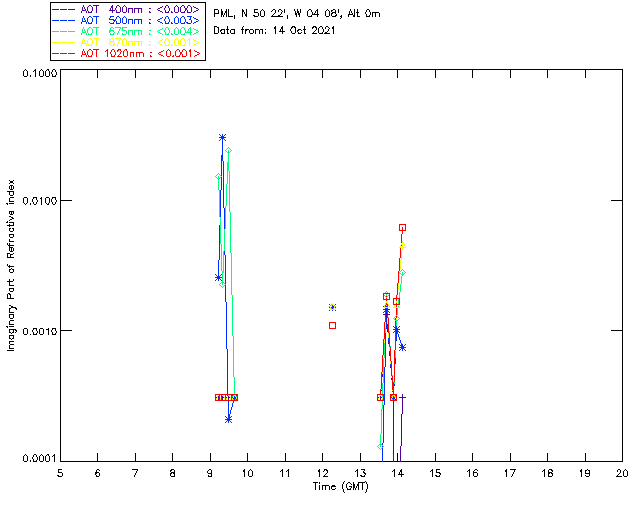
Task: Click the yellow triangle marker after hour 14
Action: (x=402, y=245)
